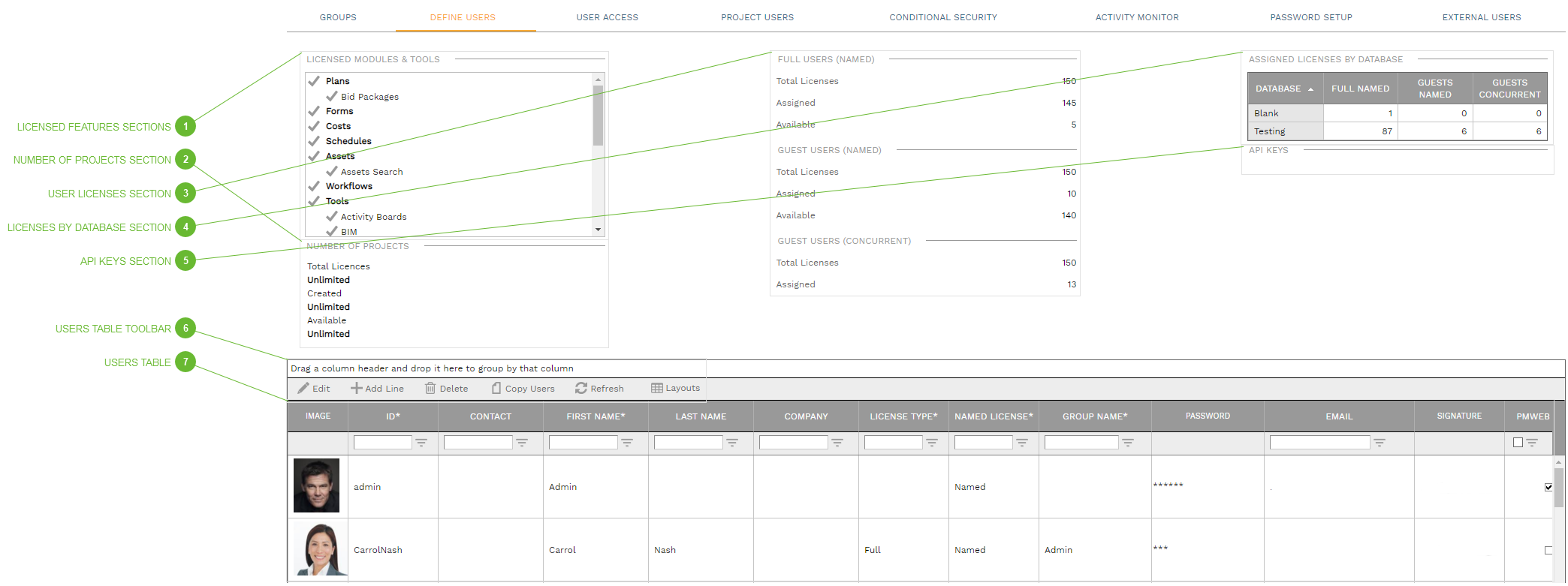Click the First Name filter input field
The image size is (1568, 586).
coord(583,443)
